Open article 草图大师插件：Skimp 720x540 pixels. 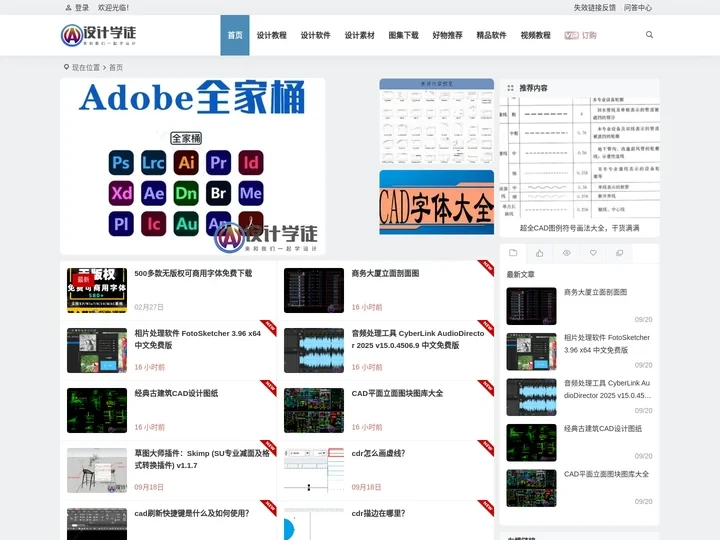pyautogui.click(x=202, y=459)
